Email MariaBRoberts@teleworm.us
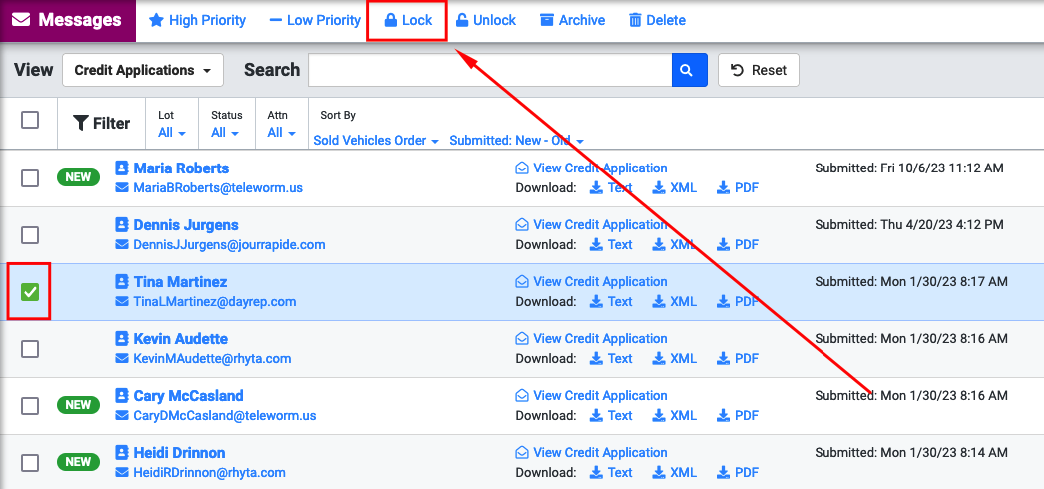The image size is (1044, 489). click(218, 188)
